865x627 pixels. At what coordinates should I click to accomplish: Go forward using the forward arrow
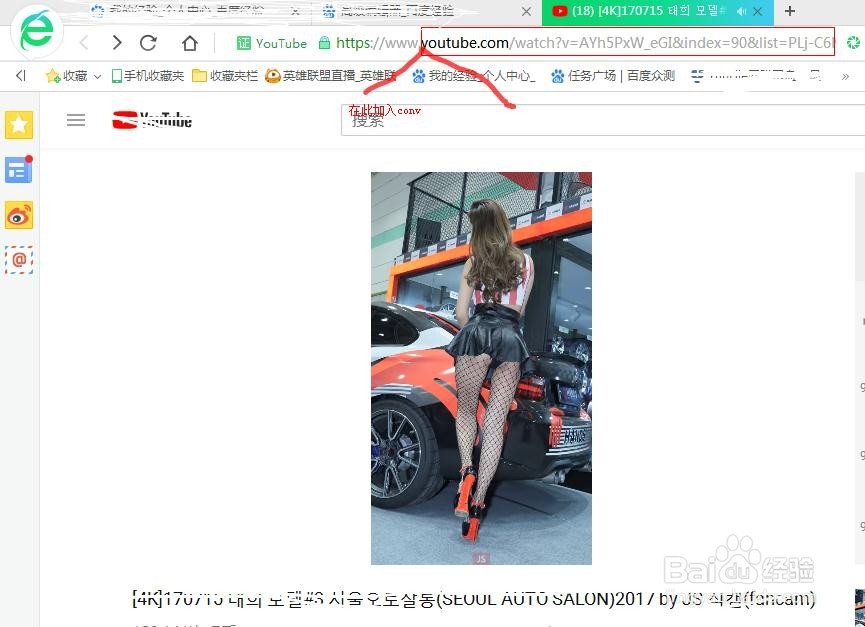point(116,42)
